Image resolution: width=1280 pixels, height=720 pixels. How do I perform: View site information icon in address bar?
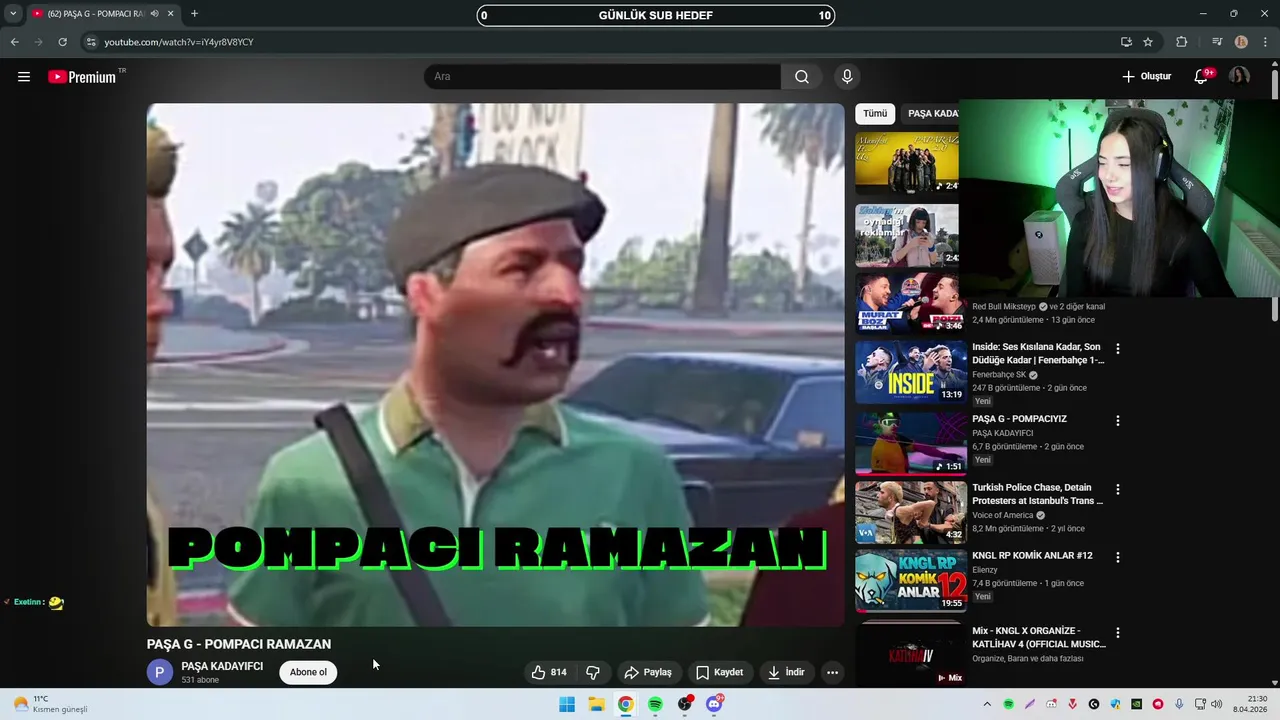tap(91, 42)
